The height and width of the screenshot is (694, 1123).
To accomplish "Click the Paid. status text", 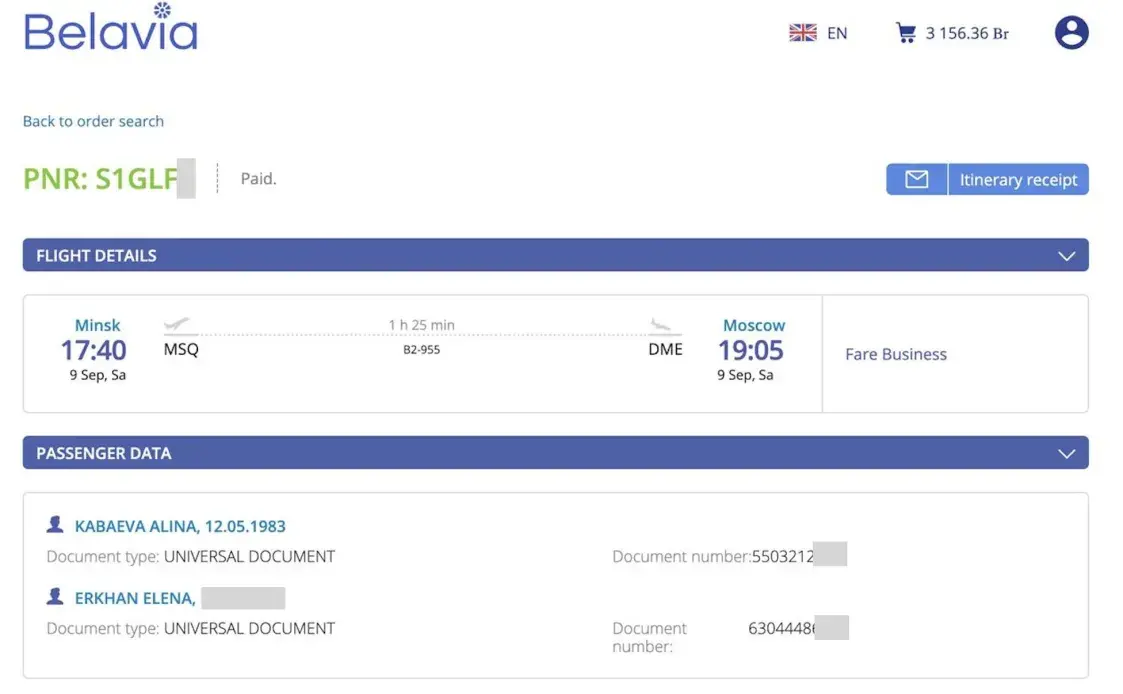I will coord(259,178).
